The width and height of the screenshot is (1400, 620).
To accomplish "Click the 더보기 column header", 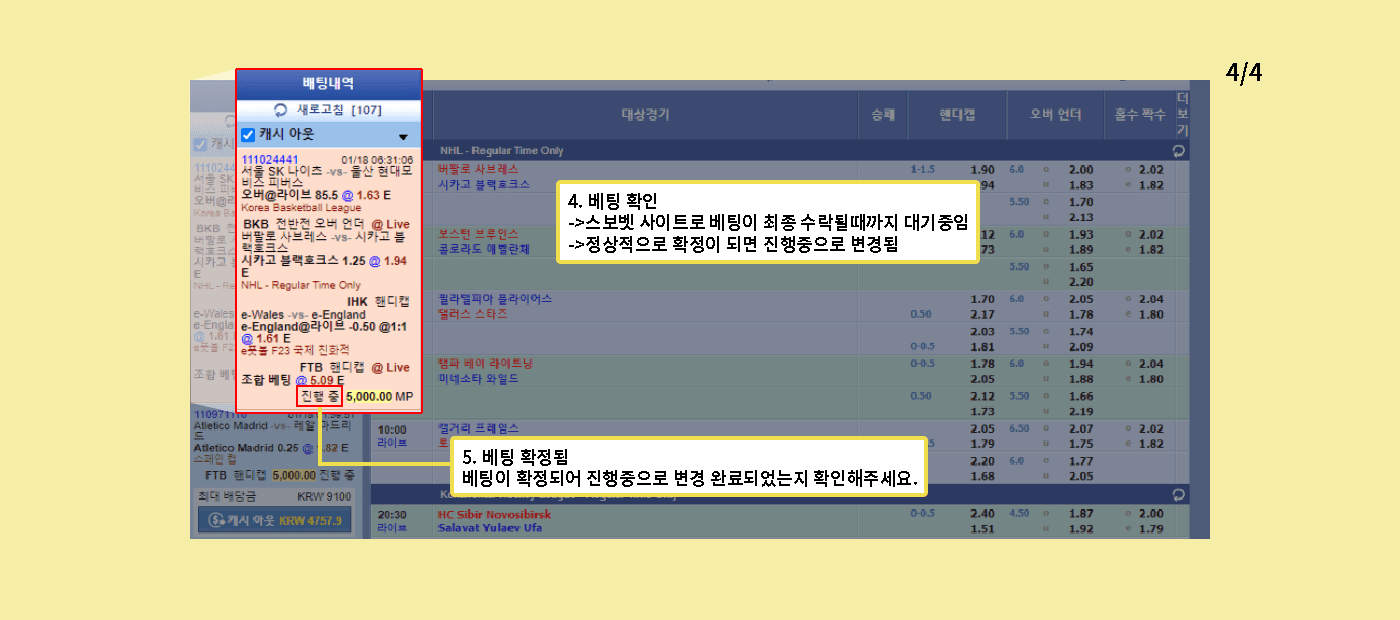I will (1182, 114).
